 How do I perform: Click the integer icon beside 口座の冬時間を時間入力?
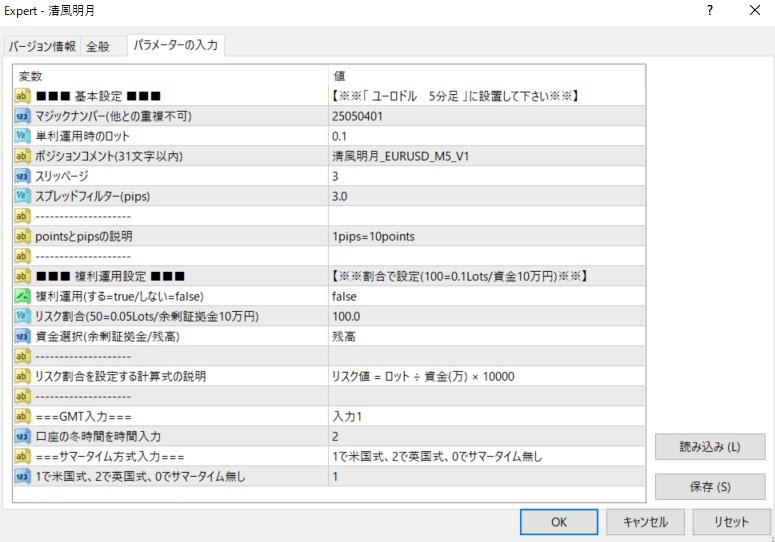pyautogui.click(x=22, y=436)
